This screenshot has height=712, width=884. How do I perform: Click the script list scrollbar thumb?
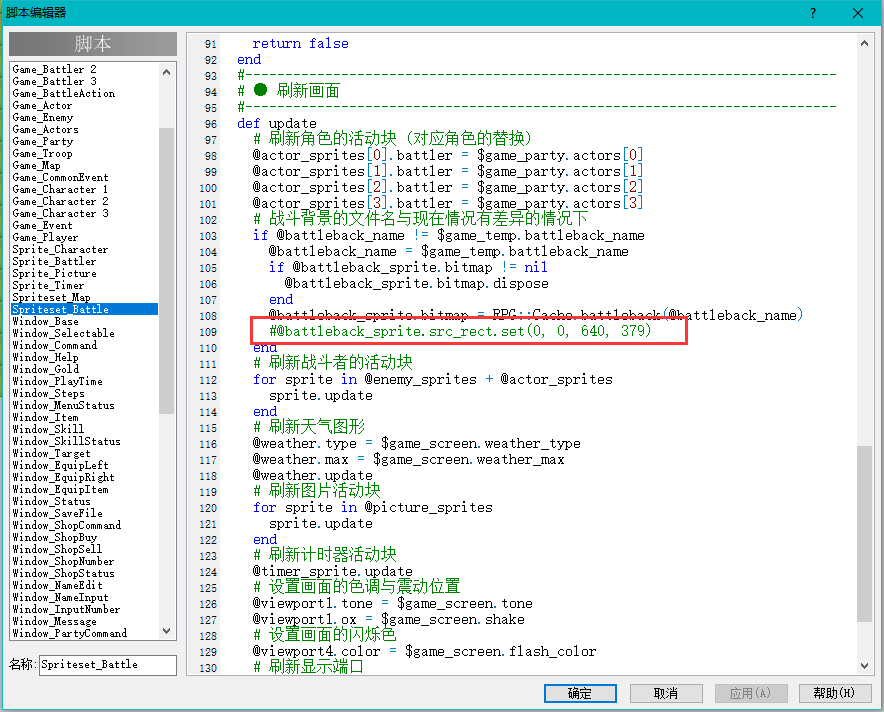pos(166,271)
